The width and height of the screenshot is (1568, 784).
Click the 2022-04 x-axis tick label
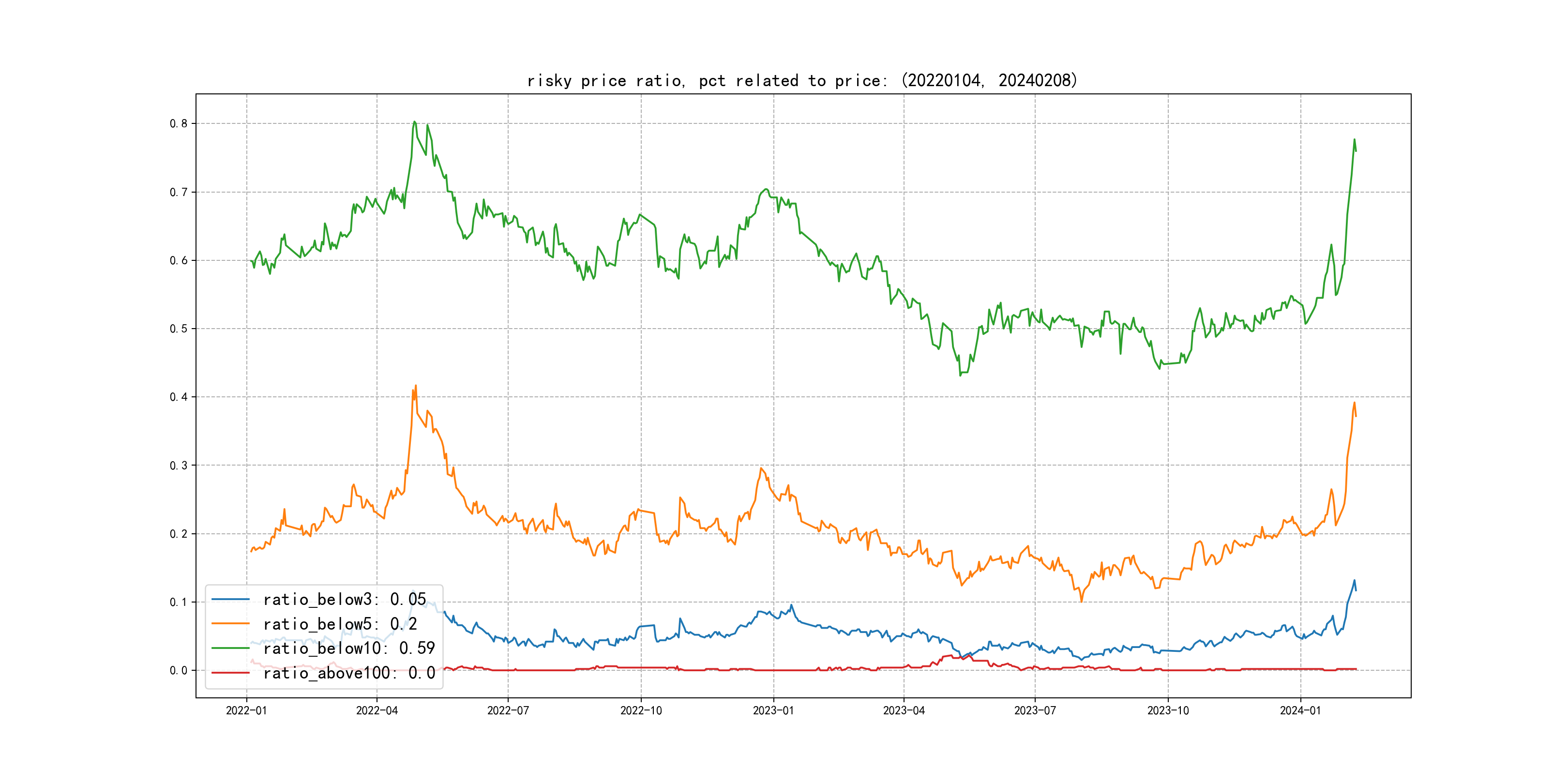[377, 710]
